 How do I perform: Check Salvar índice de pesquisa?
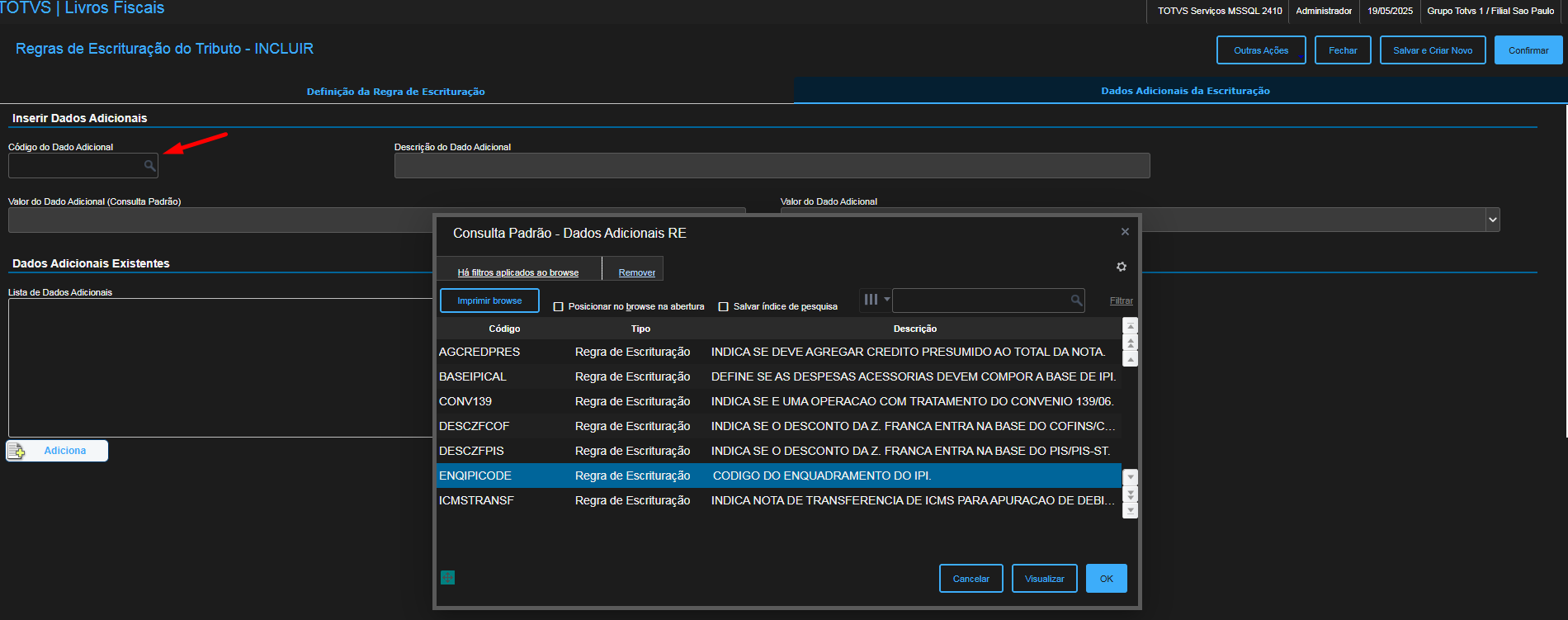(724, 306)
